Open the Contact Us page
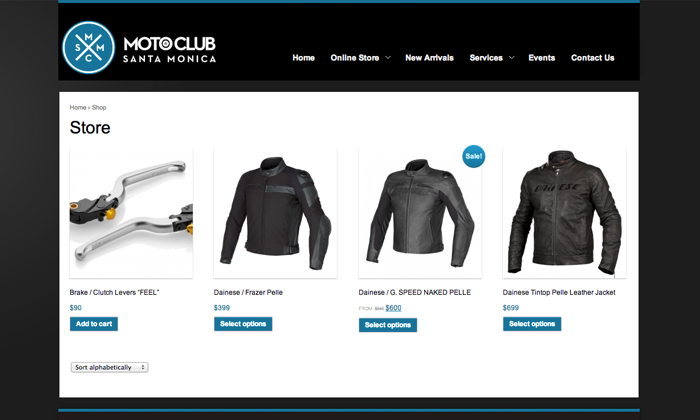 (x=592, y=58)
